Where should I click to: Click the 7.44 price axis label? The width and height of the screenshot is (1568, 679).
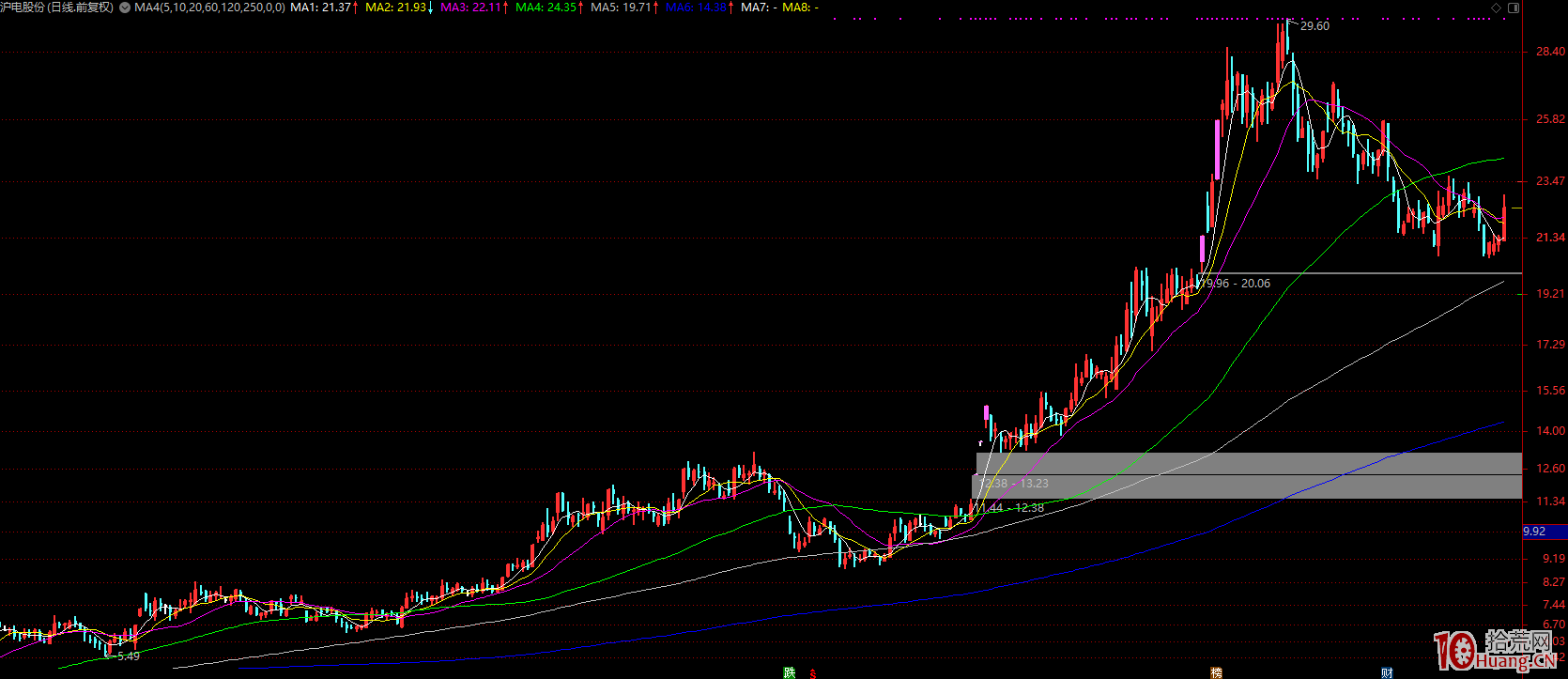click(1554, 605)
